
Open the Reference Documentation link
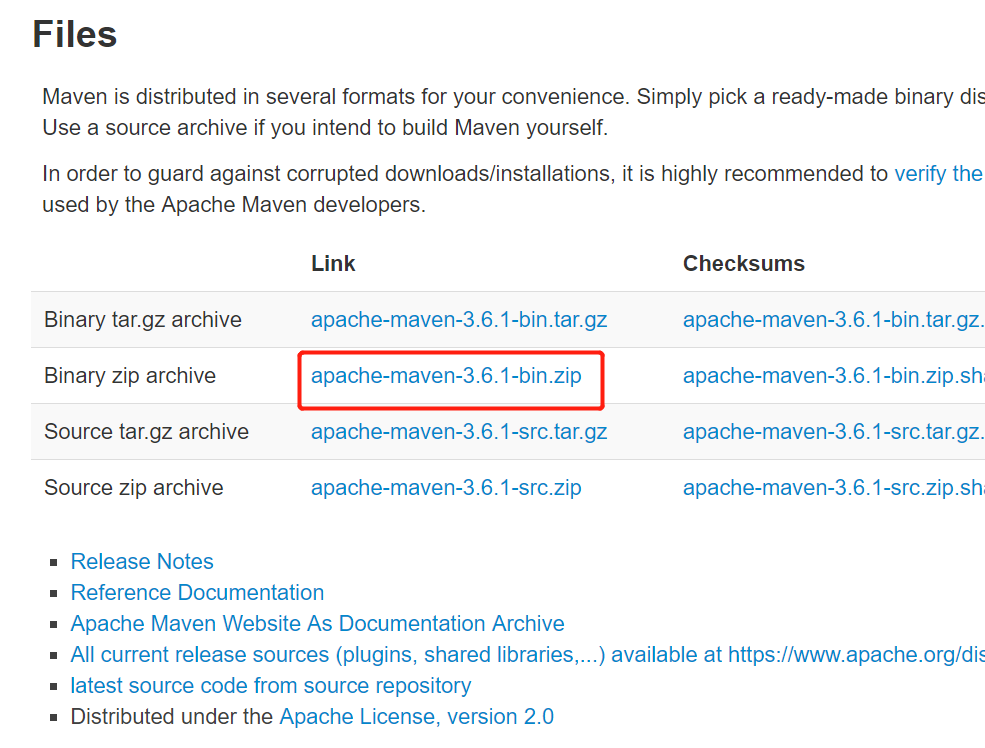pos(196,592)
